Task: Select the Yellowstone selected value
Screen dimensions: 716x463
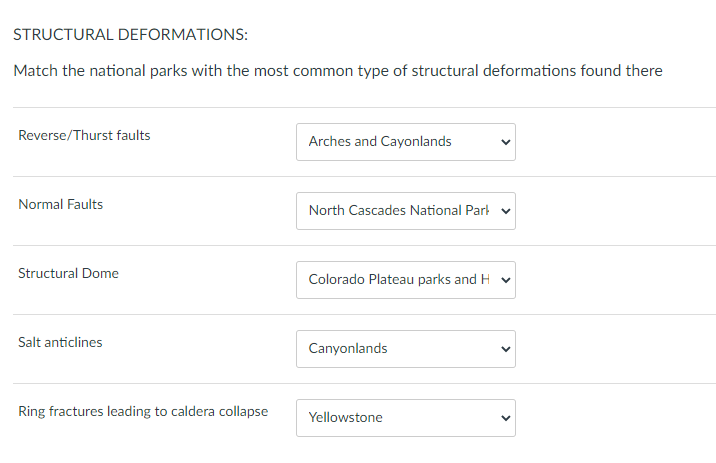Action: (346, 418)
